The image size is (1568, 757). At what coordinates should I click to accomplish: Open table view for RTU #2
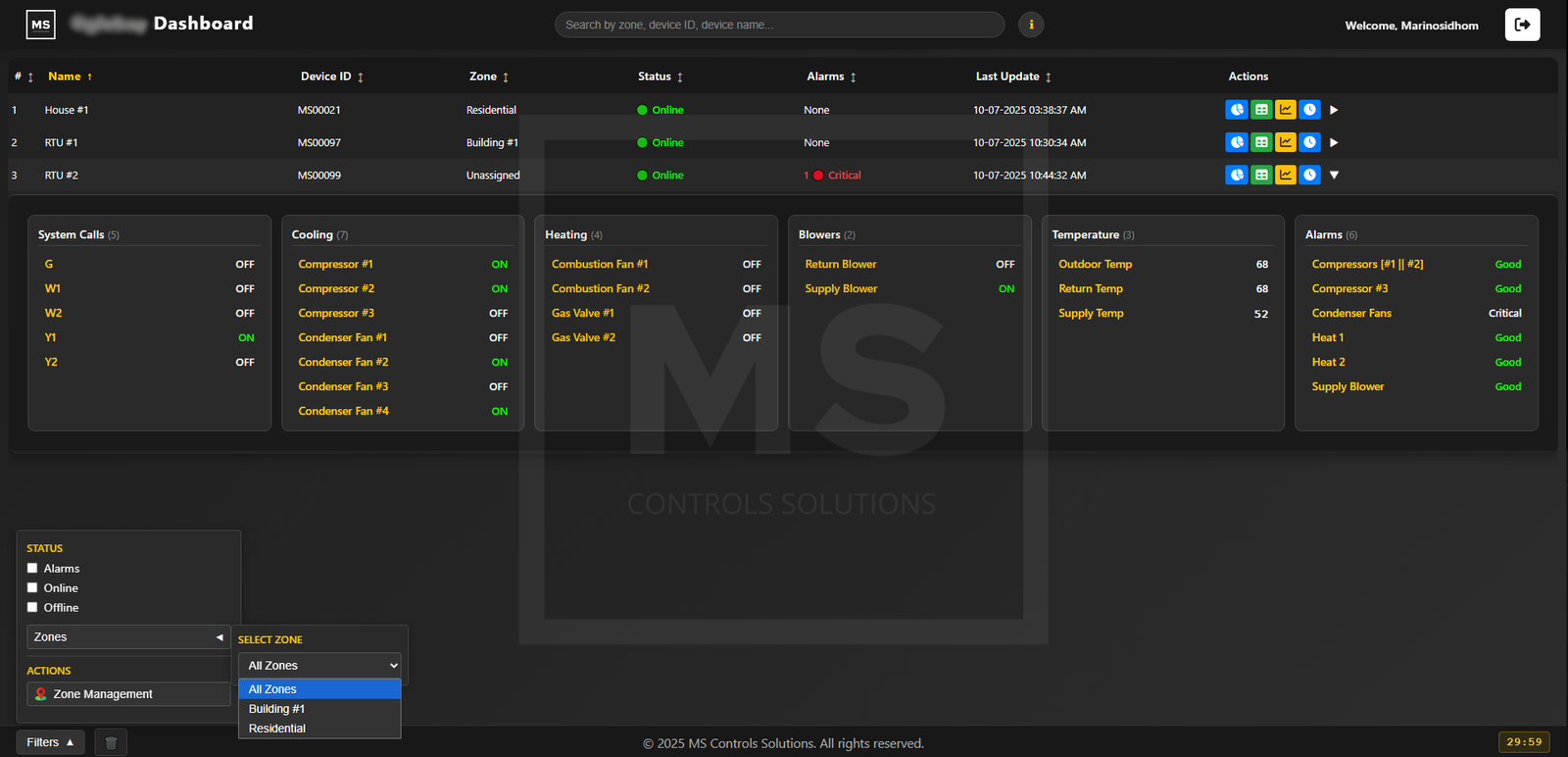point(1261,175)
